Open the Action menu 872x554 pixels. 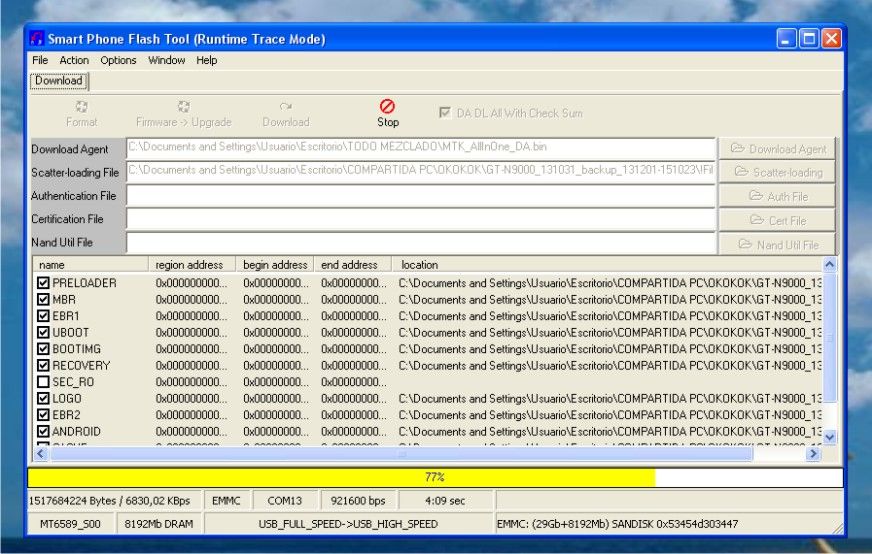coord(74,60)
